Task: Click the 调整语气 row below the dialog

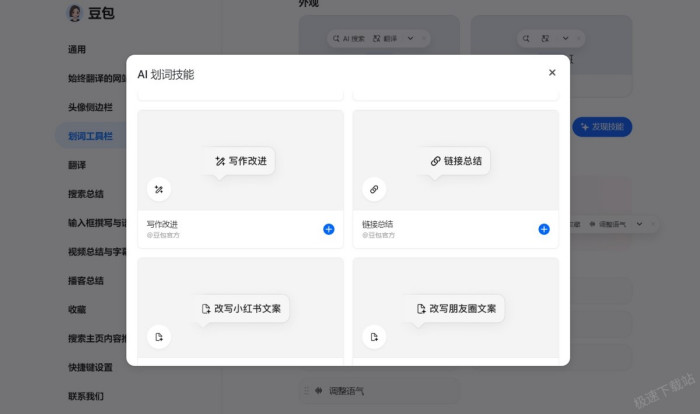Action: coord(379,391)
